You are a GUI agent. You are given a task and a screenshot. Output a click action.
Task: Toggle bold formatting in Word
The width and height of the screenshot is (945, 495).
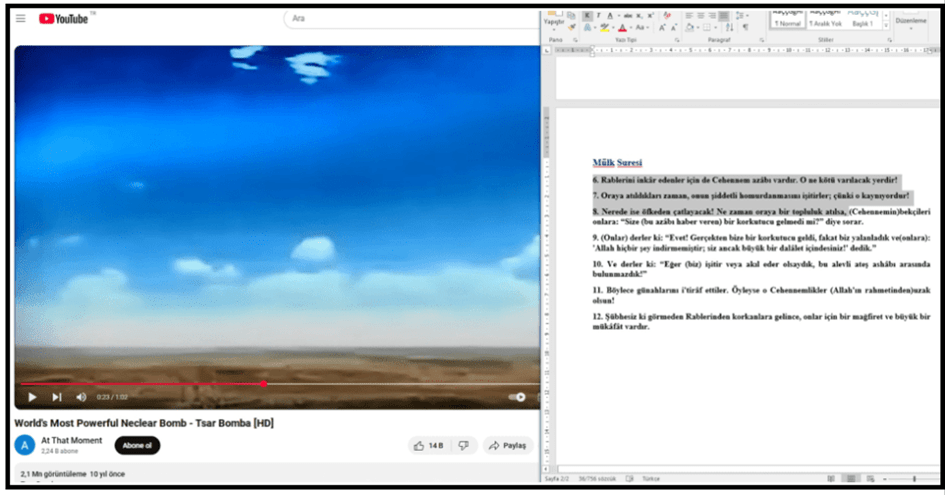587,16
